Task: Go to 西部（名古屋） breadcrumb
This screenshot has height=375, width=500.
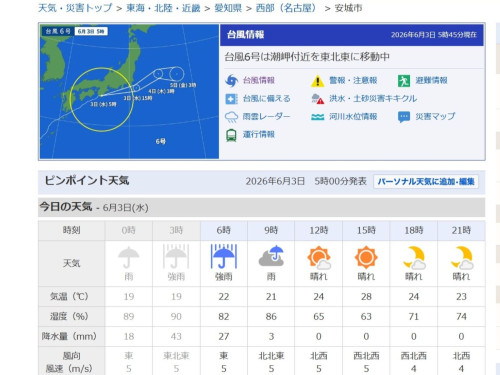Action: 286,8
